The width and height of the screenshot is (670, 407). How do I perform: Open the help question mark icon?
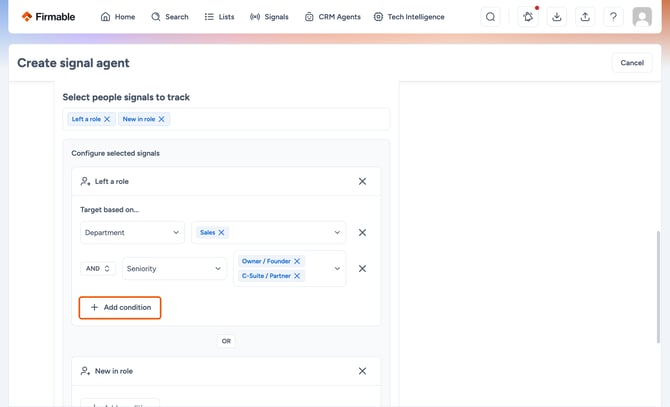tap(613, 17)
